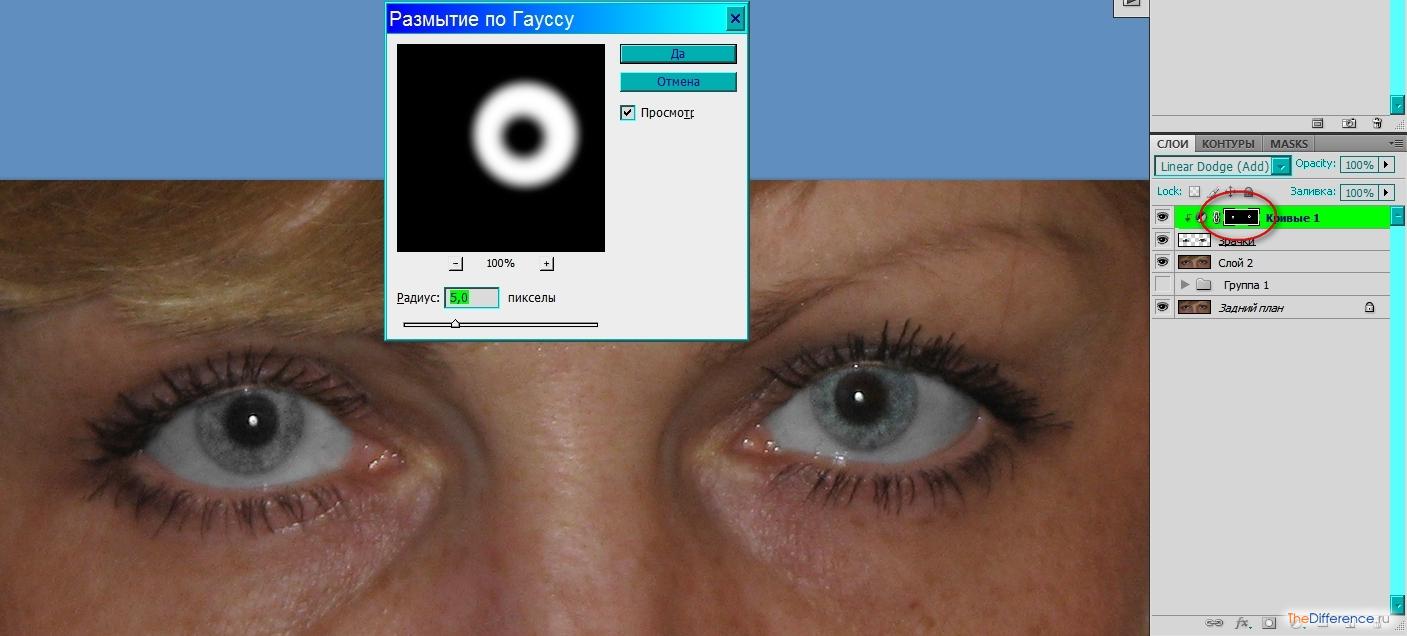Switch to the СЛОИ tab
The width and height of the screenshot is (1407, 636).
pos(1173,144)
